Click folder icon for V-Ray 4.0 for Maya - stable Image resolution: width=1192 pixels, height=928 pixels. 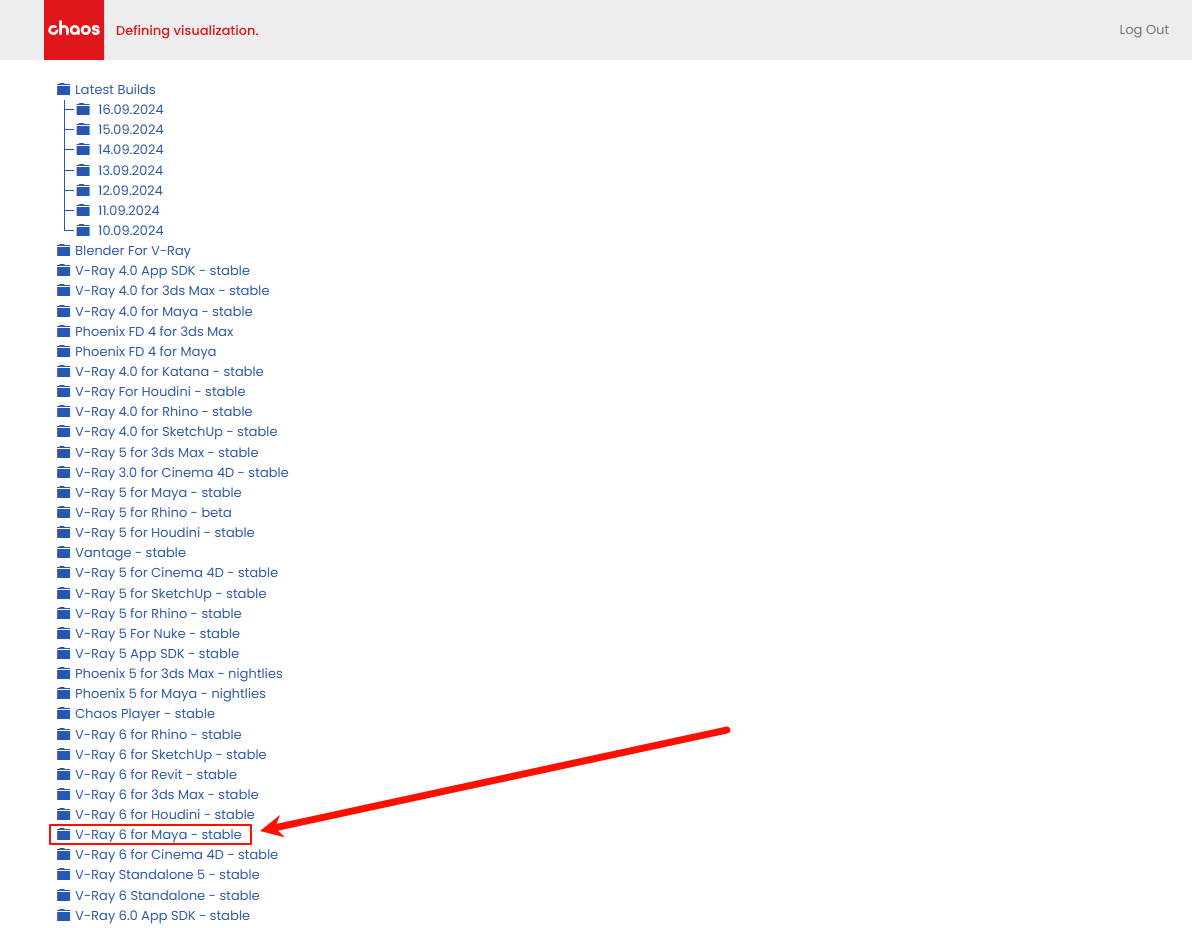64,312
